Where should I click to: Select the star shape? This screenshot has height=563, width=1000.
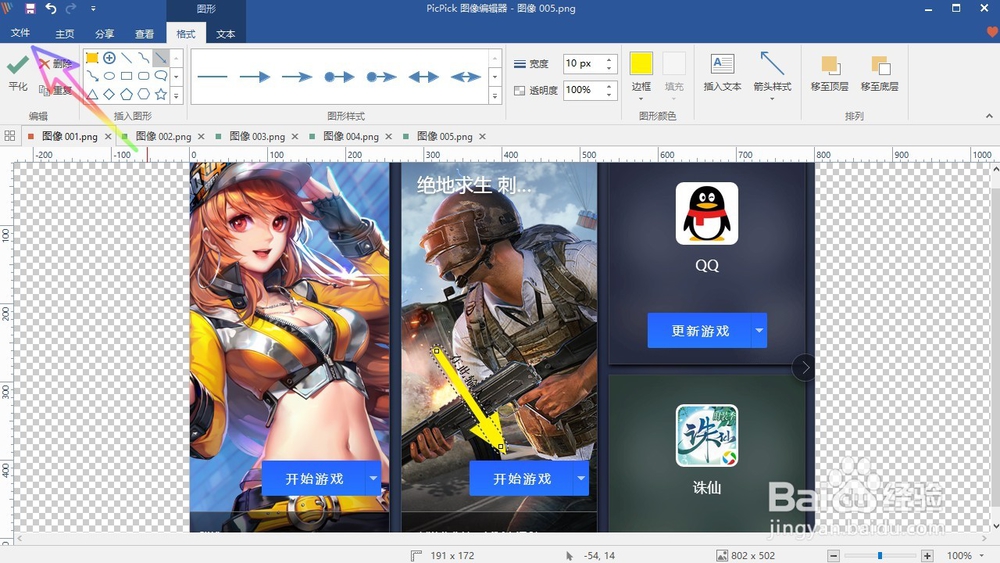tap(161, 94)
